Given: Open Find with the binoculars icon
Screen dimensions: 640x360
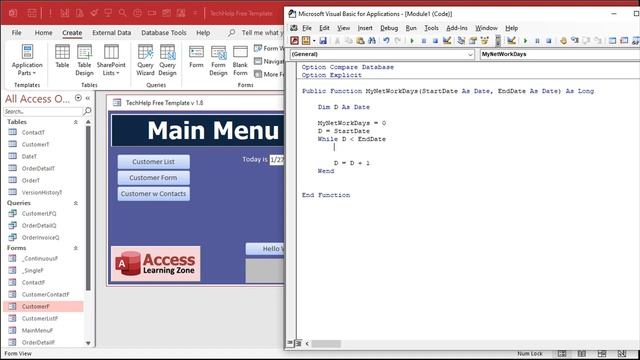Looking at the screenshot, I should pos(372,40).
